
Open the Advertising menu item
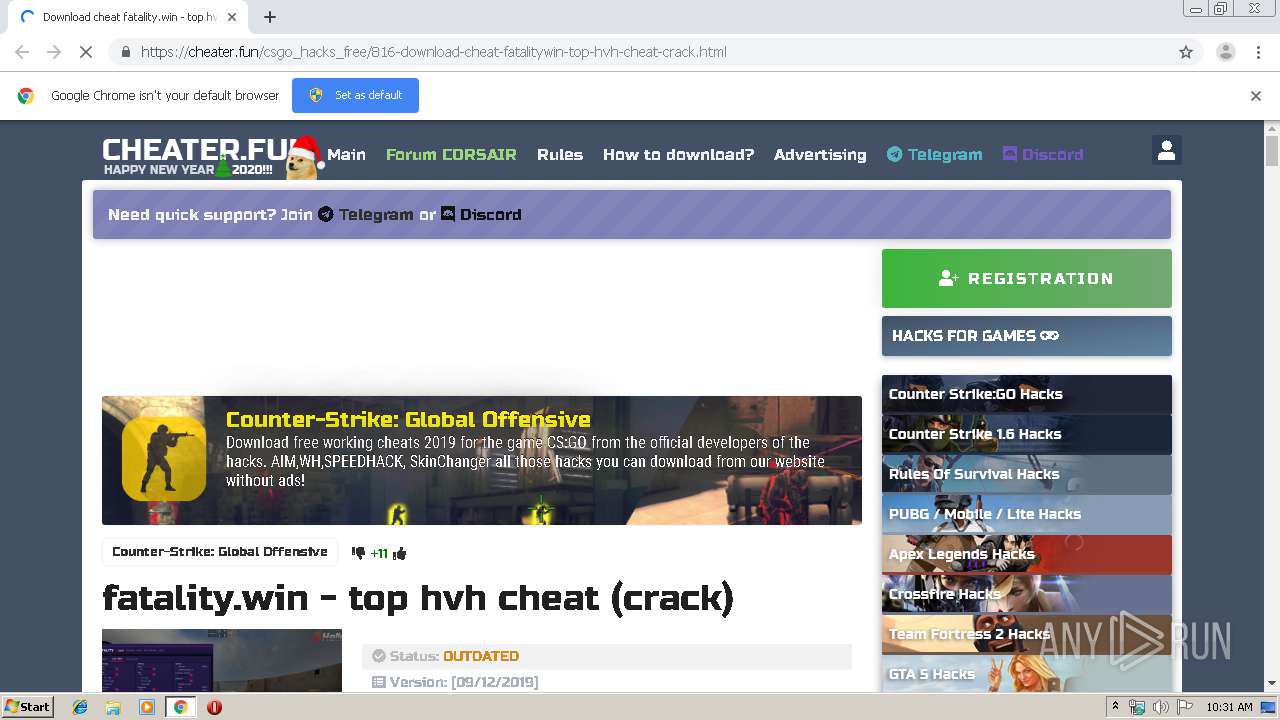tap(820, 154)
